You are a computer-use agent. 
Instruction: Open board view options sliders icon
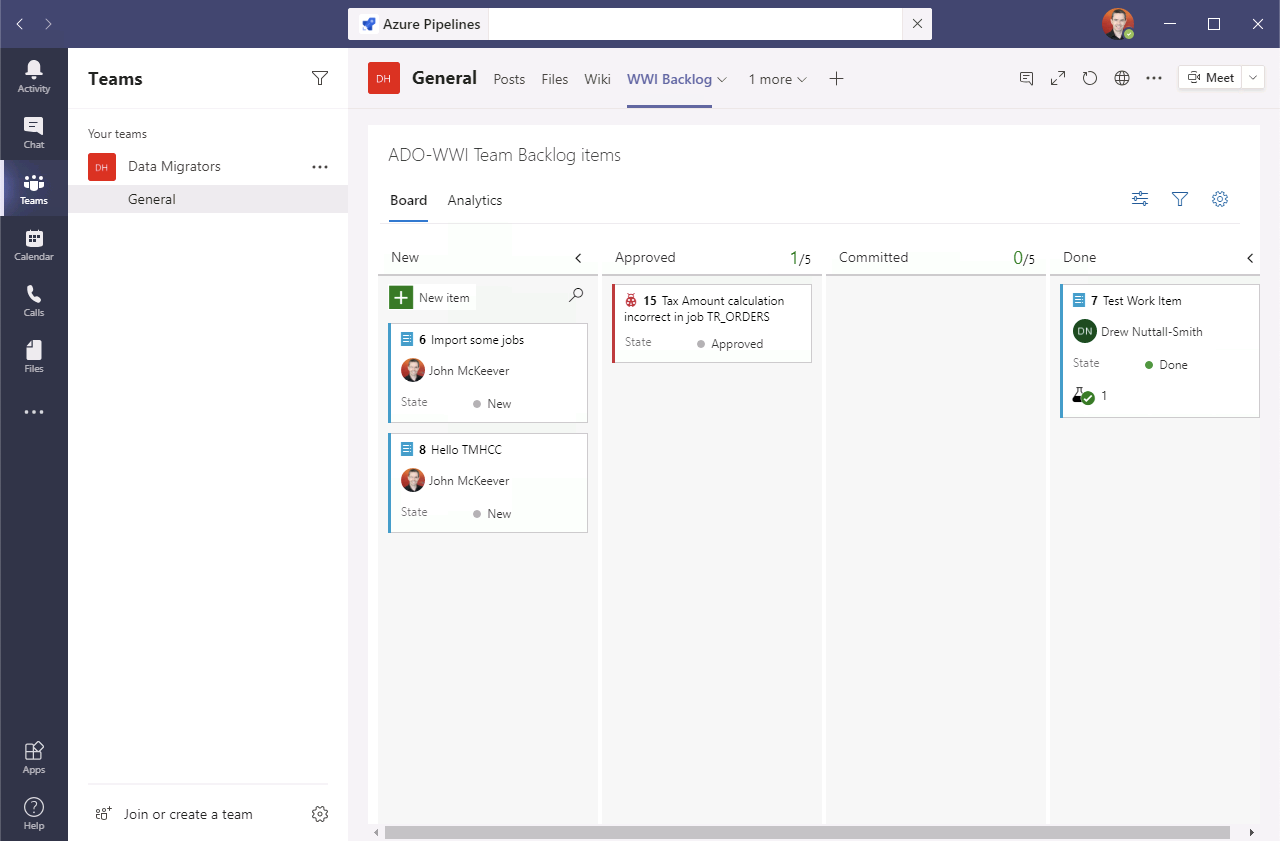coord(1140,199)
